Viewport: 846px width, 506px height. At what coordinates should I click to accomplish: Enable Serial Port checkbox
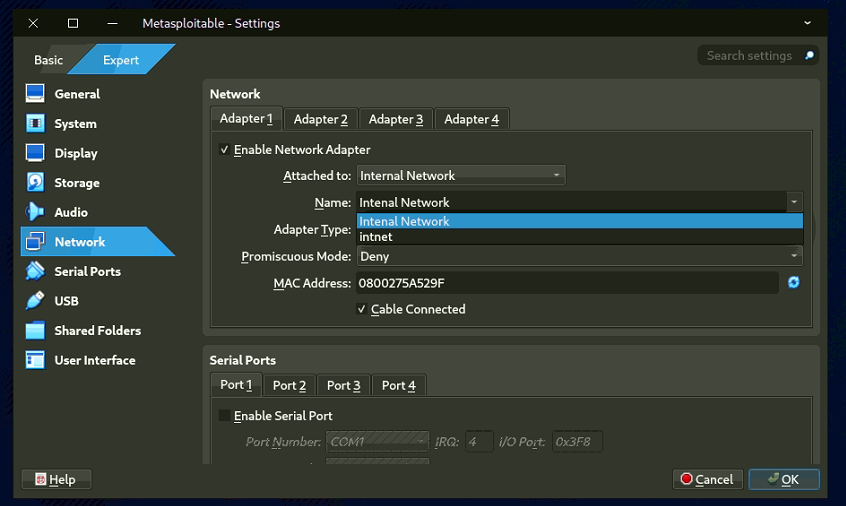pos(224,415)
